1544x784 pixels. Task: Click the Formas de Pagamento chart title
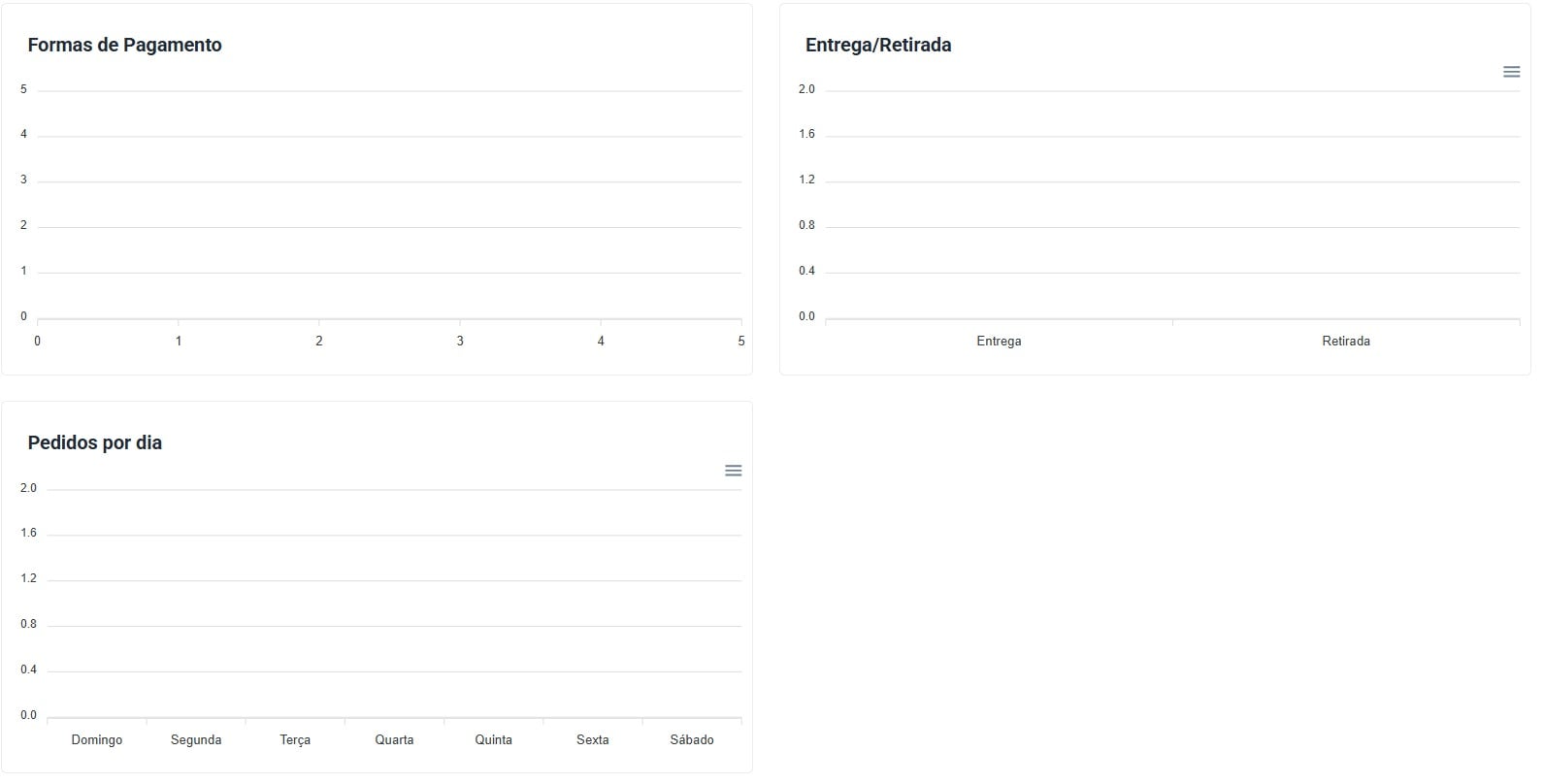[x=124, y=45]
